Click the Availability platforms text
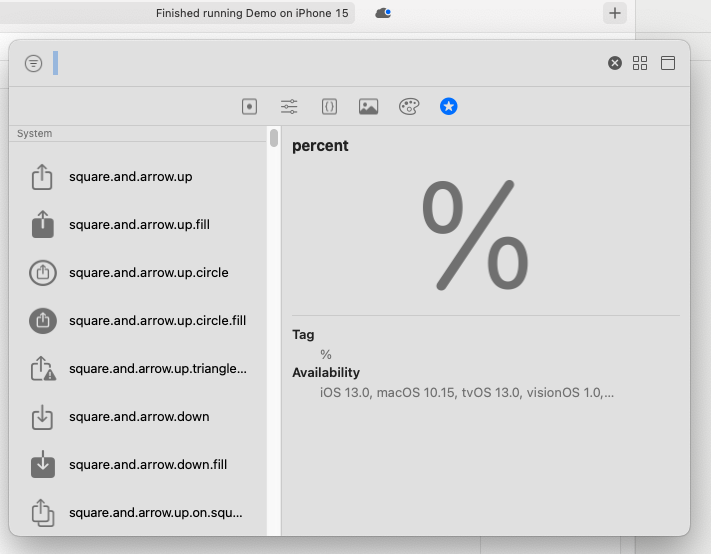This screenshot has width=711, height=554. [x=467, y=392]
